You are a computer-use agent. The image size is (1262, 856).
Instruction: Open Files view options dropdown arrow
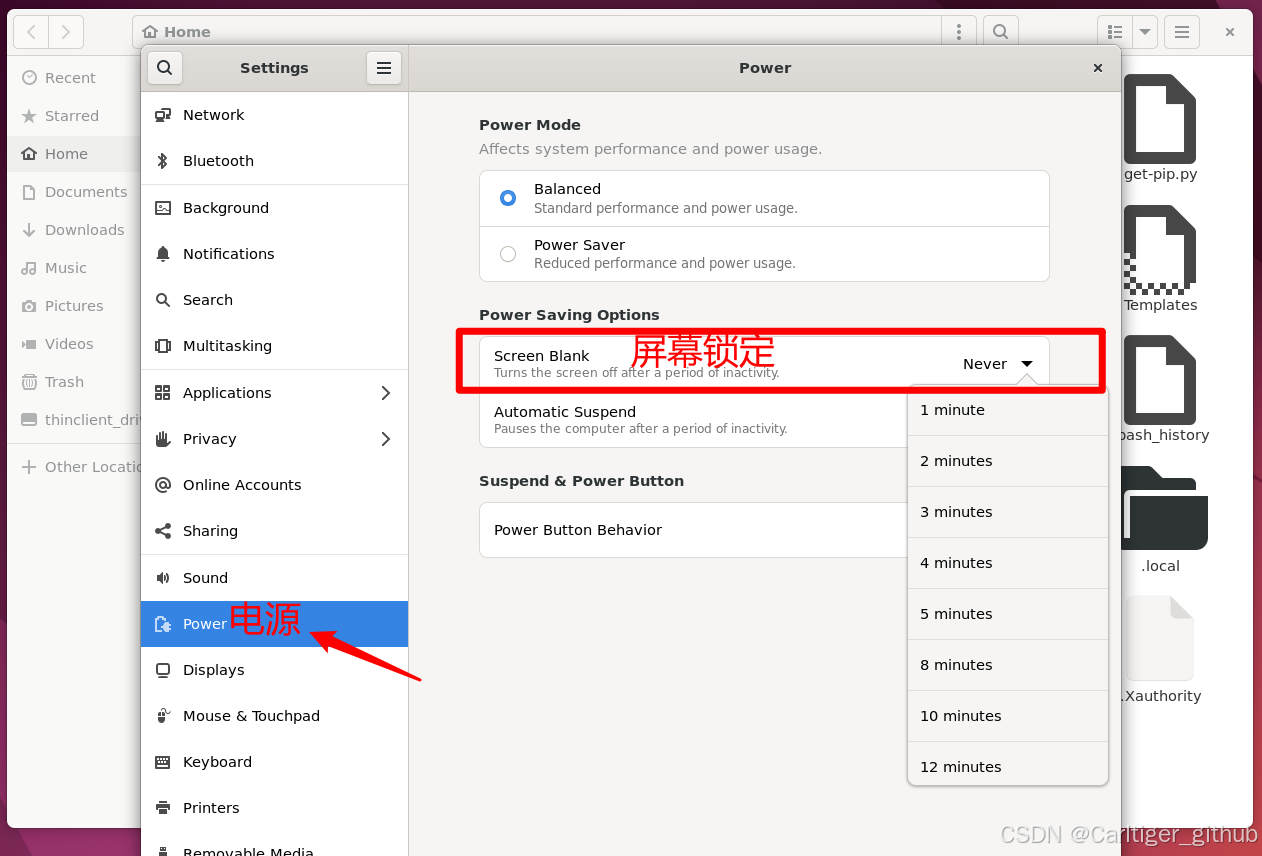pos(1145,32)
